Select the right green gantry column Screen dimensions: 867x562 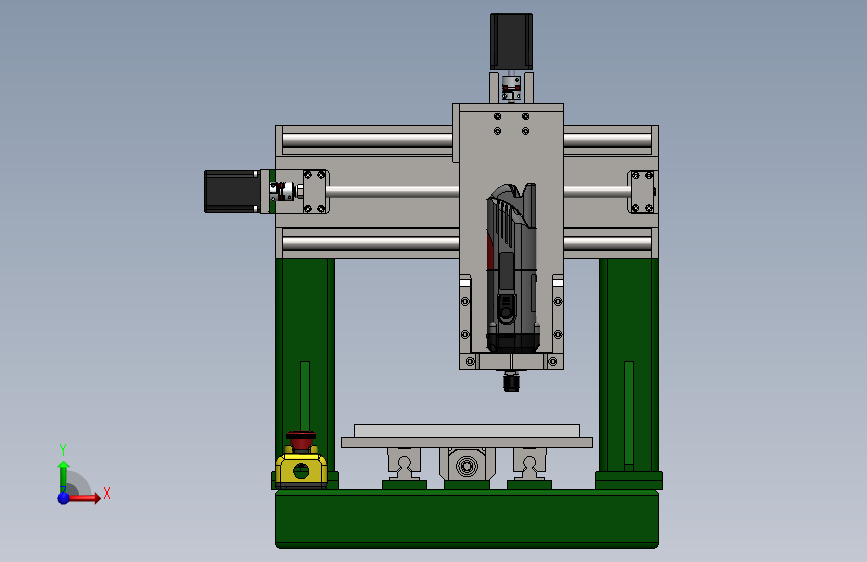629,365
